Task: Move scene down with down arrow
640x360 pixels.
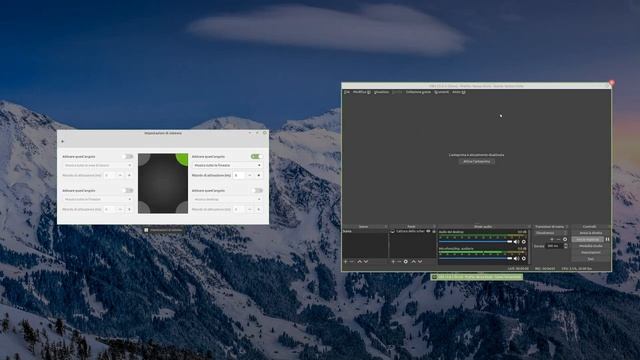Action: [x=366, y=262]
